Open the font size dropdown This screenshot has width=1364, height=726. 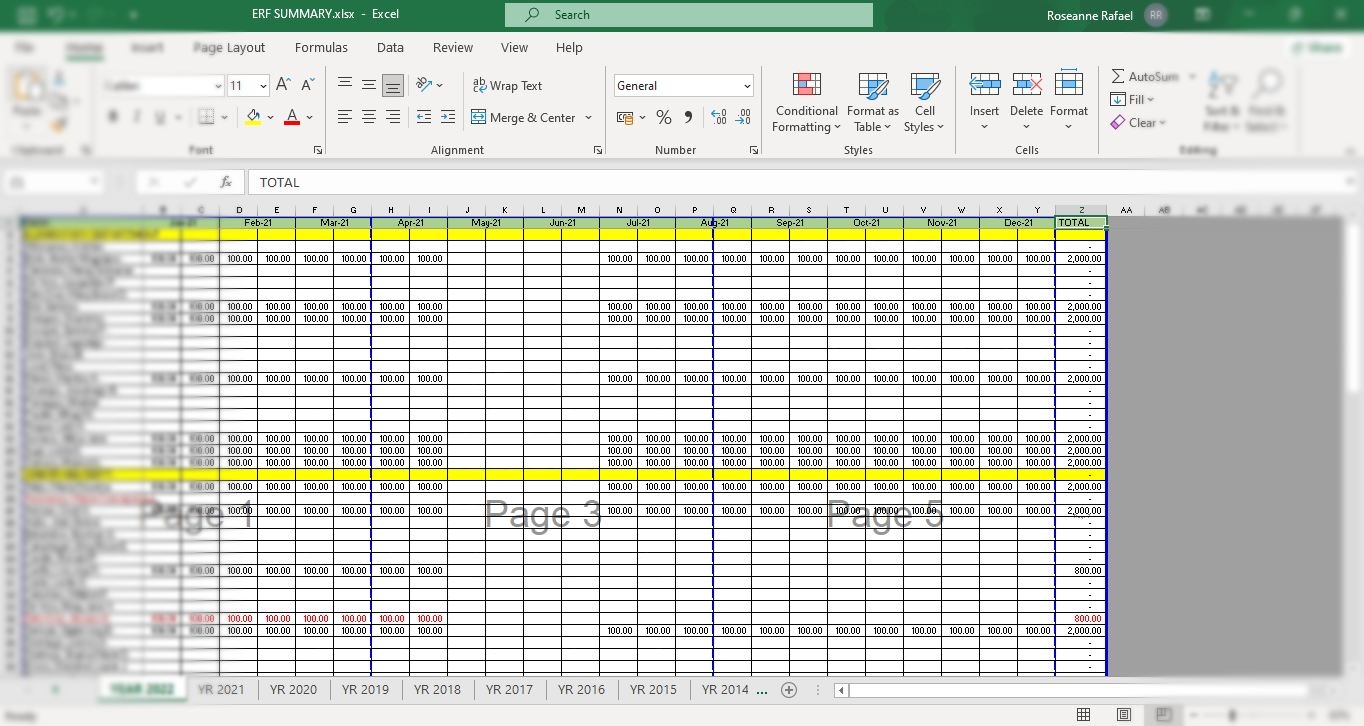263,86
